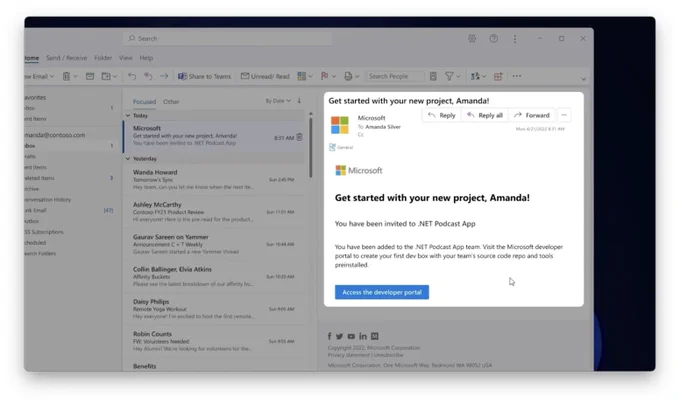Click the Print icon in the ribbon
680x404 pixels.
[x=348, y=76]
